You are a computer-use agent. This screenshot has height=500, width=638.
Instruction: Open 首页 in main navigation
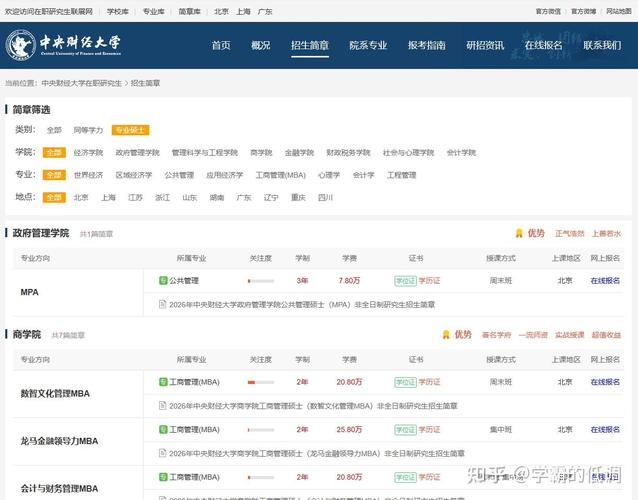(x=221, y=45)
